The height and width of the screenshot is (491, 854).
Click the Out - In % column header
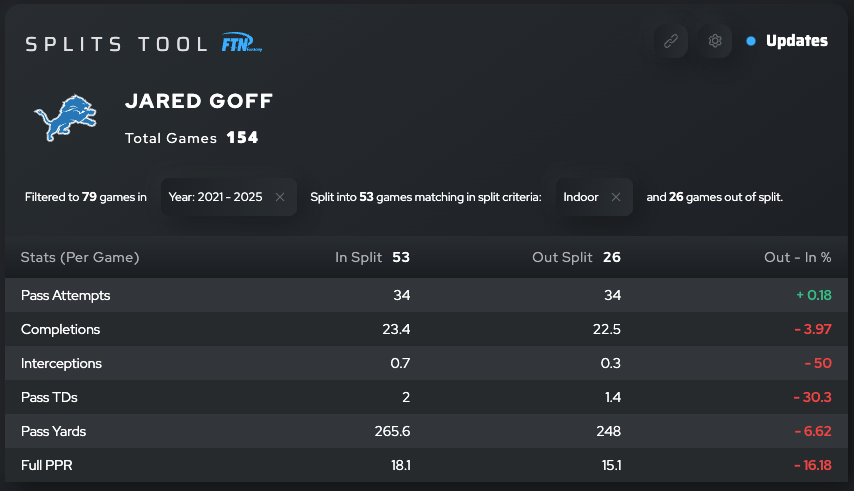[797, 257]
